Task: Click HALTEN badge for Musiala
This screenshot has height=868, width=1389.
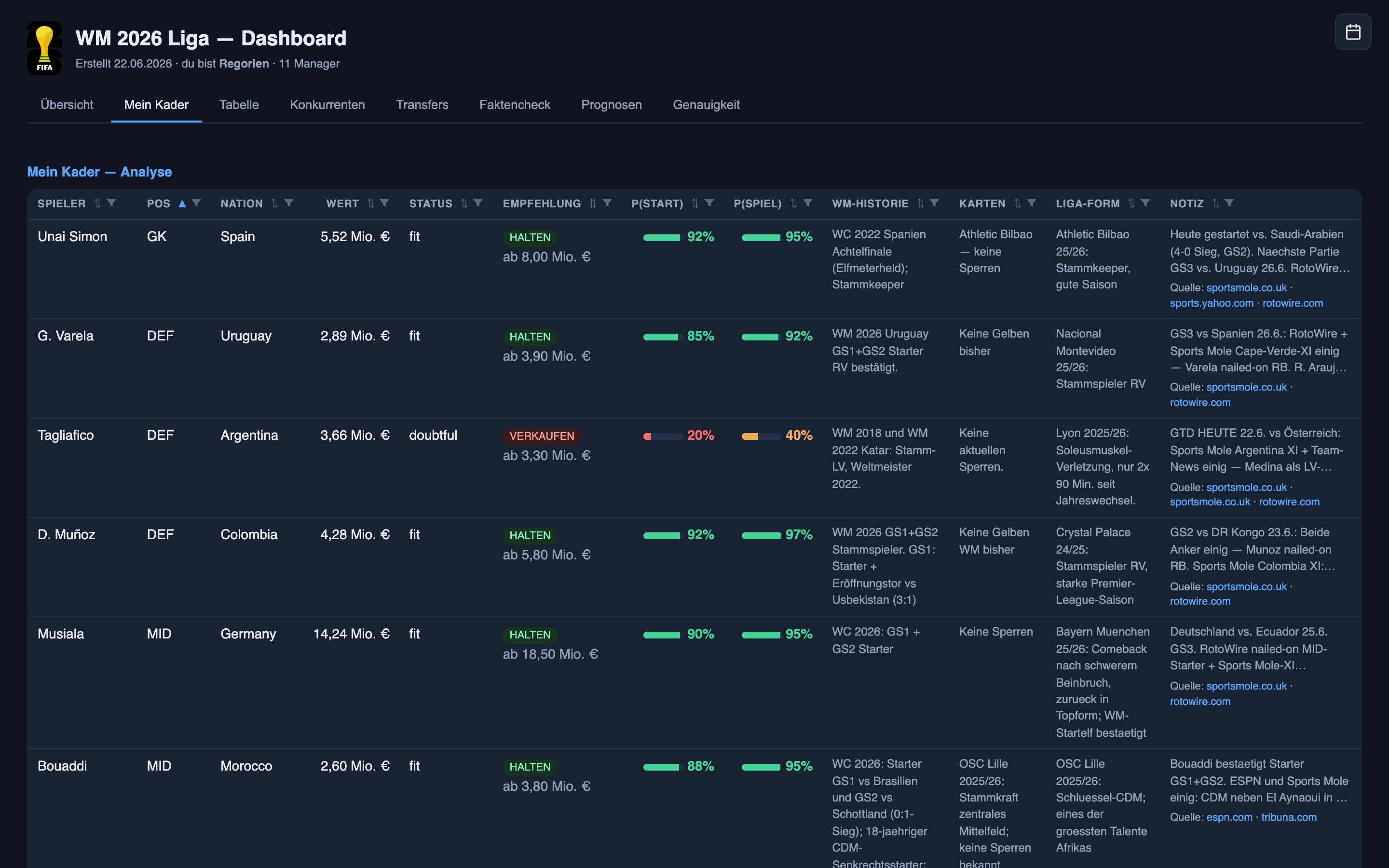Action: click(x=530, y=634)
